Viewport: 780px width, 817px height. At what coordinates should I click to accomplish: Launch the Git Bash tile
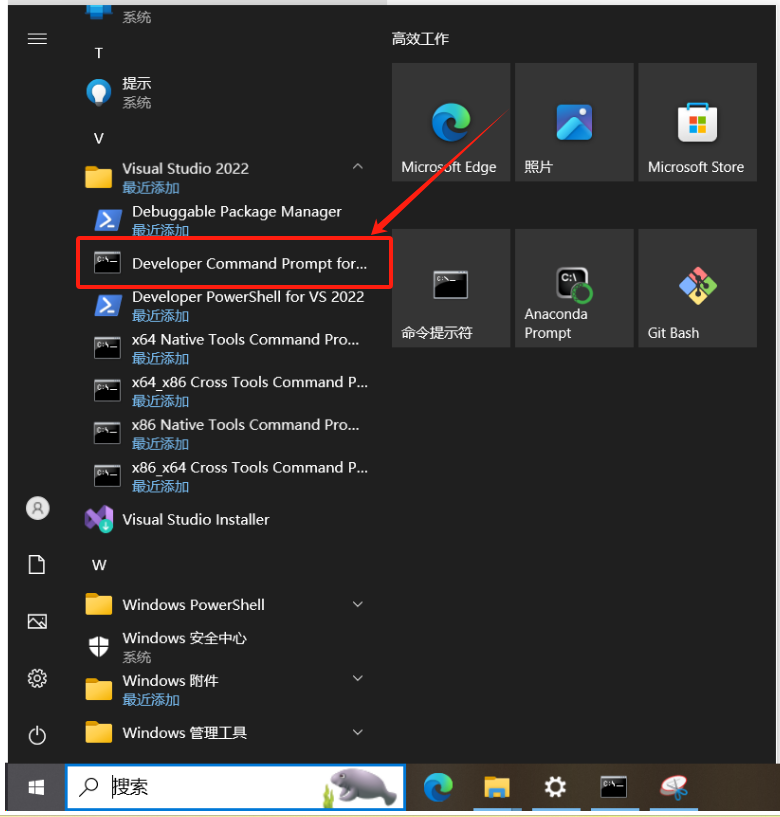pos(697,288)
